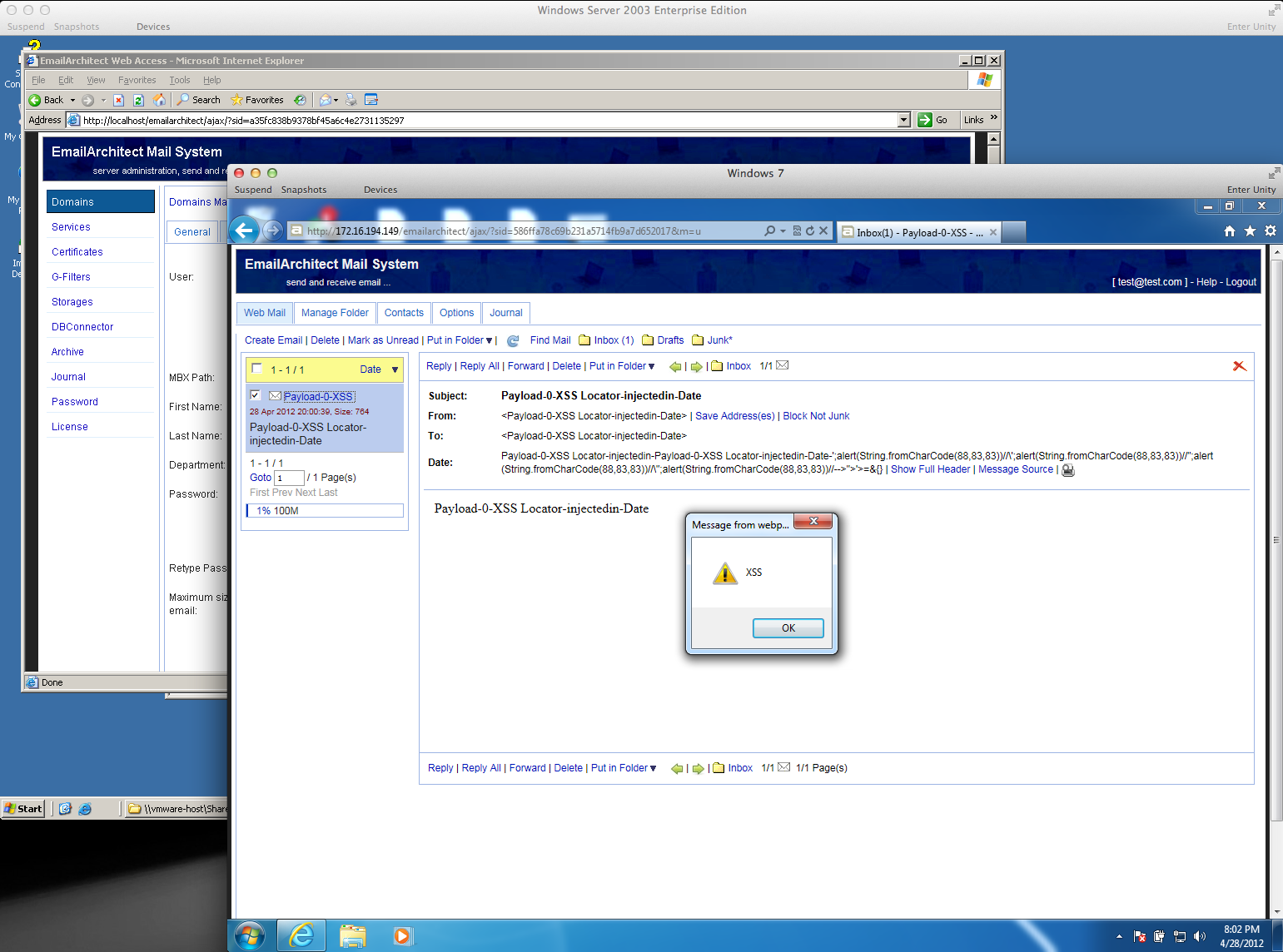
Task: Click Home icon in the Server 2003 IE toolbar
Action: coord(159,100)
